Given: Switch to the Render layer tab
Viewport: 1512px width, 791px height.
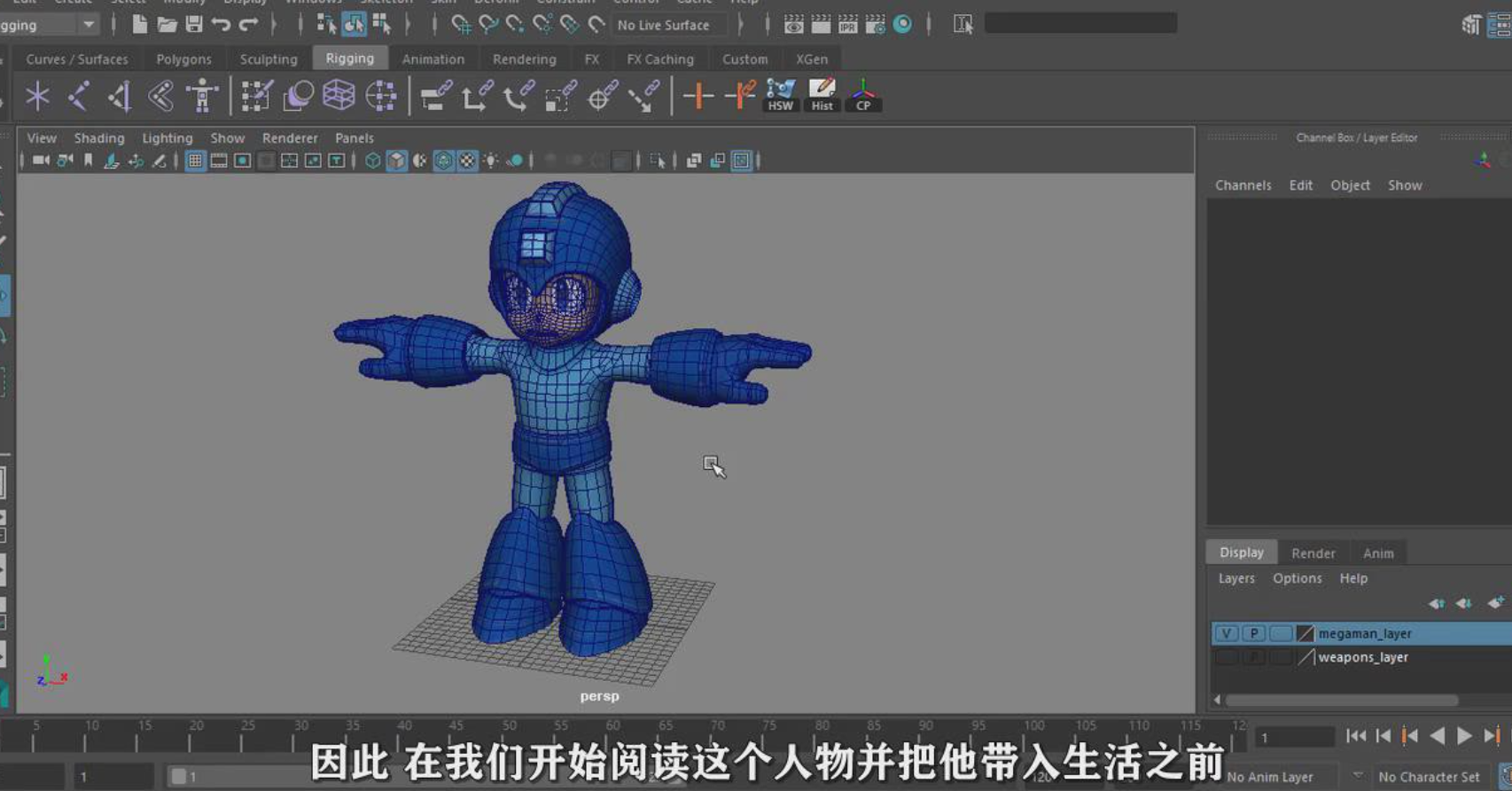Looking at the screenshot, I should click(x=1313, y=552).
